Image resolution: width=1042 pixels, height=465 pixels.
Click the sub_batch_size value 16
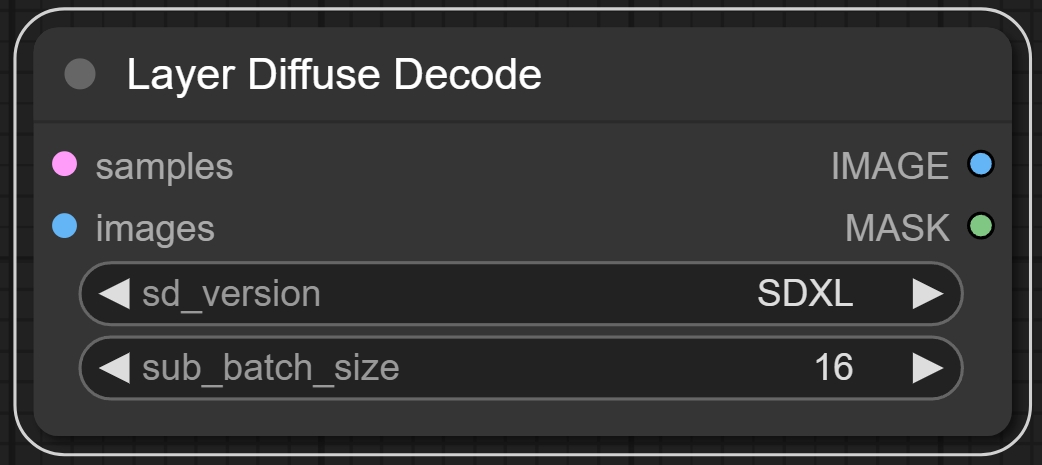click(833, 368)
